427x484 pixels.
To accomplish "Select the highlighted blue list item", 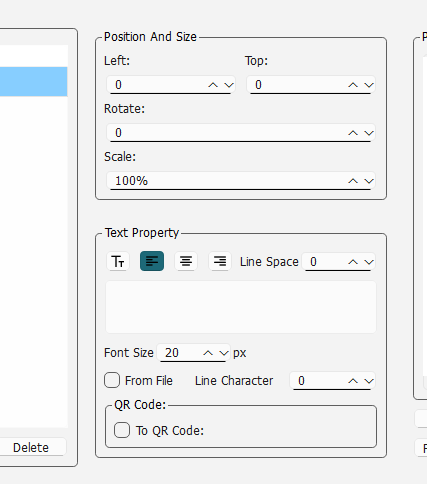I will (33, 82).
